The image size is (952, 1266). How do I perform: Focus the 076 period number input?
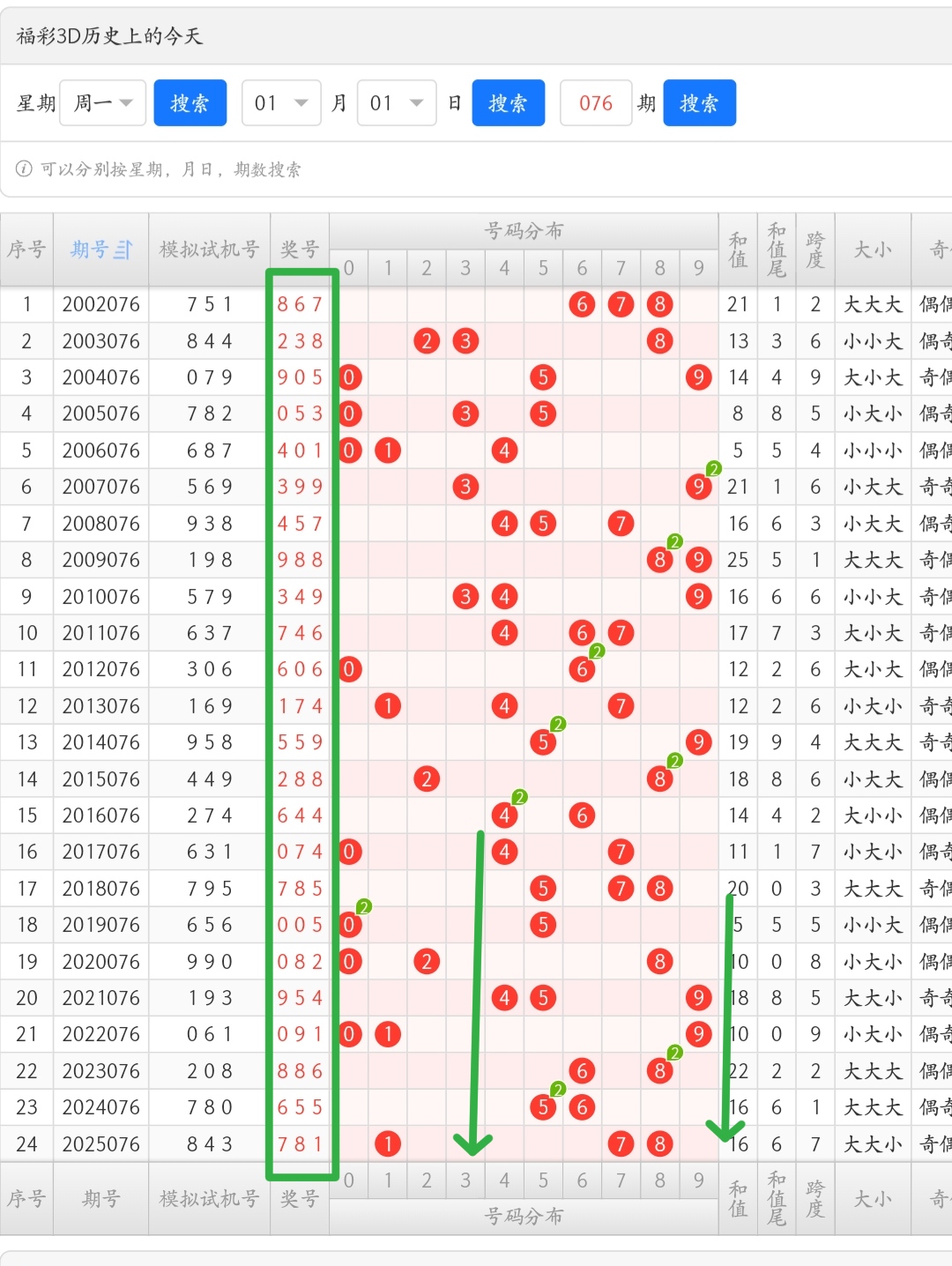(x=596, y=103)
